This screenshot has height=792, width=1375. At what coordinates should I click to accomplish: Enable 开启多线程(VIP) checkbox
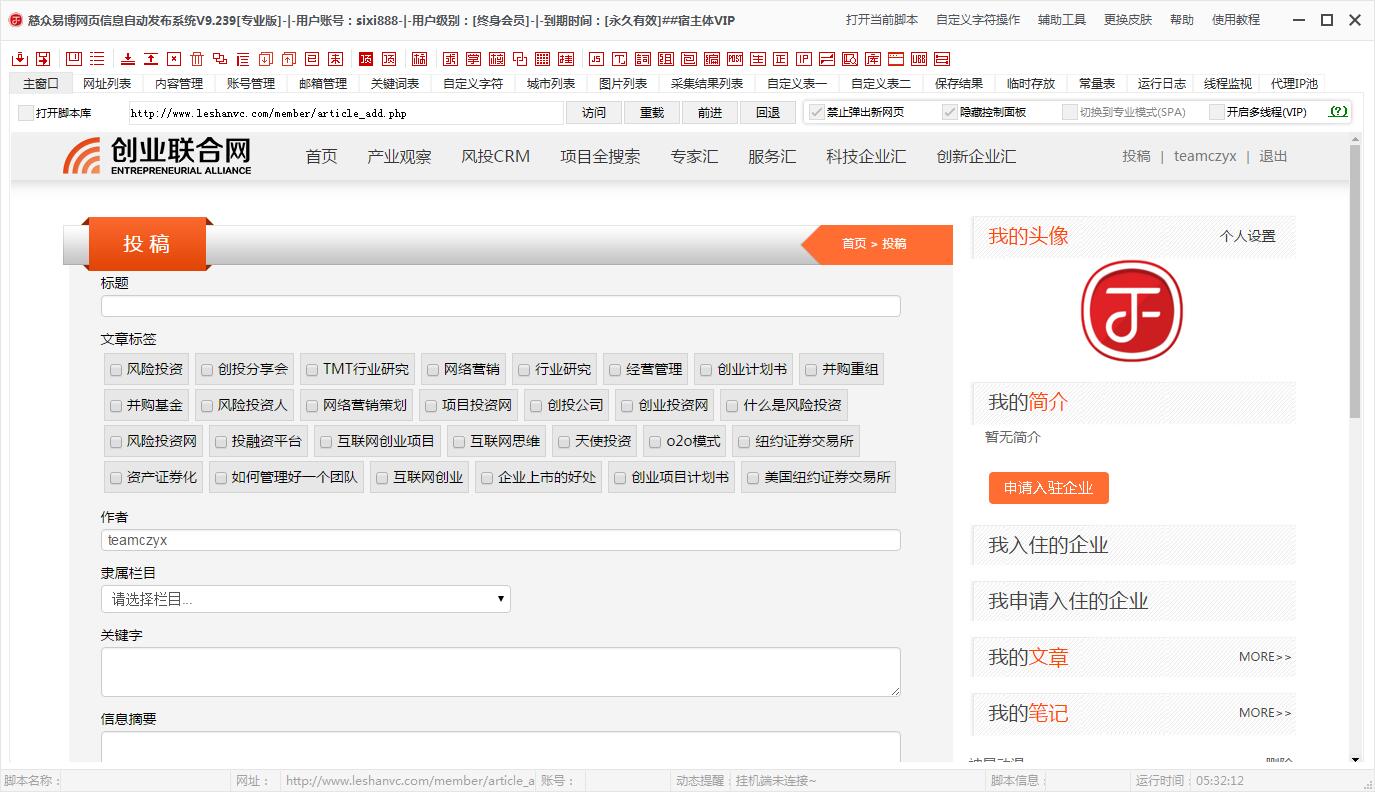pyautogui.click(x=1216, y=112)
